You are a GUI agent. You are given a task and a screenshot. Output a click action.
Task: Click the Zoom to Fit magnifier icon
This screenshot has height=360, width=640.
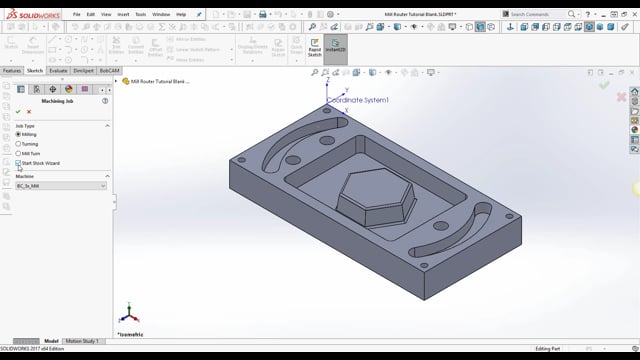click(315, 73)
